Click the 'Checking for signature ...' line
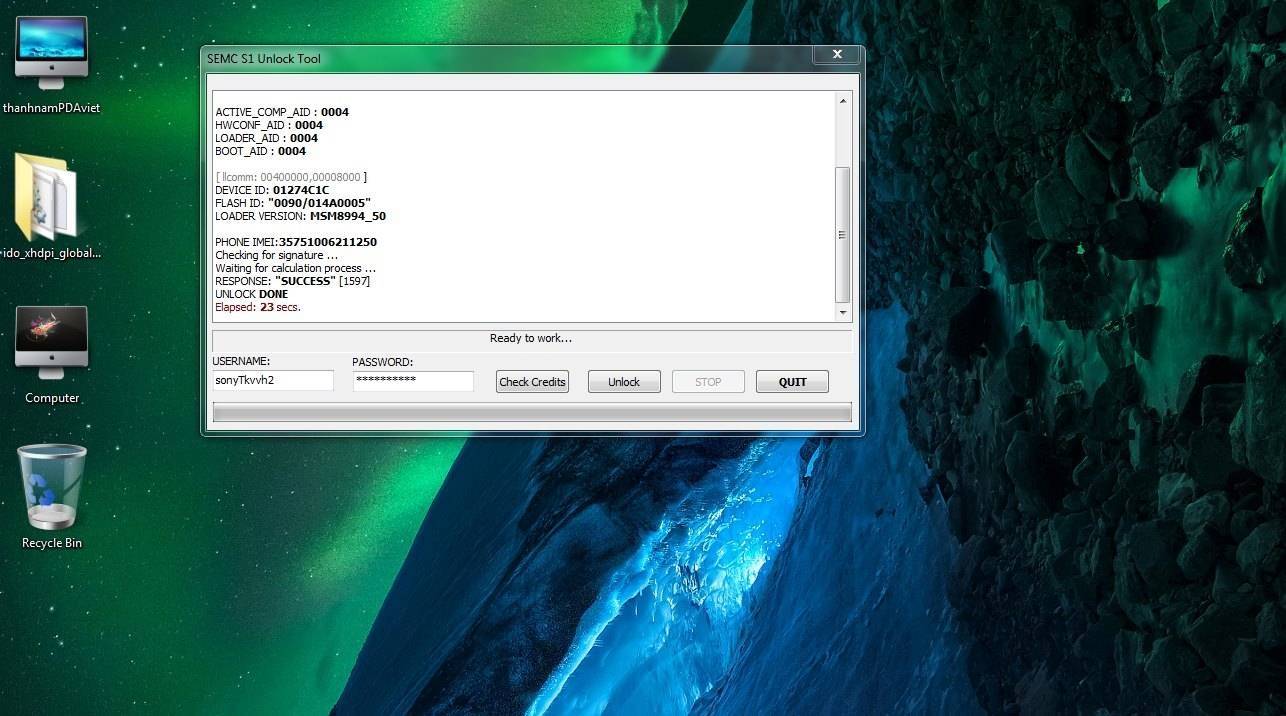Image resolution: width=1286 pixels, height=716 pixels. 276,255
